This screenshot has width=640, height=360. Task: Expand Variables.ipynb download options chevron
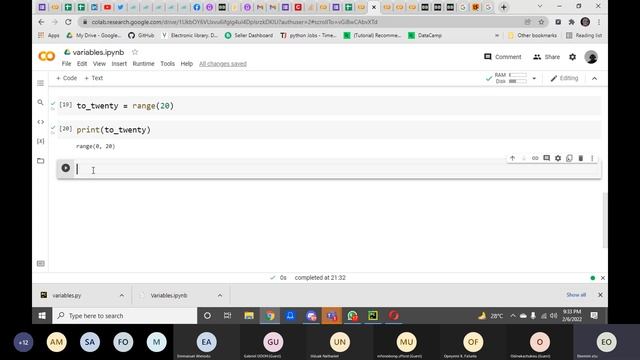tap(220, 295)
